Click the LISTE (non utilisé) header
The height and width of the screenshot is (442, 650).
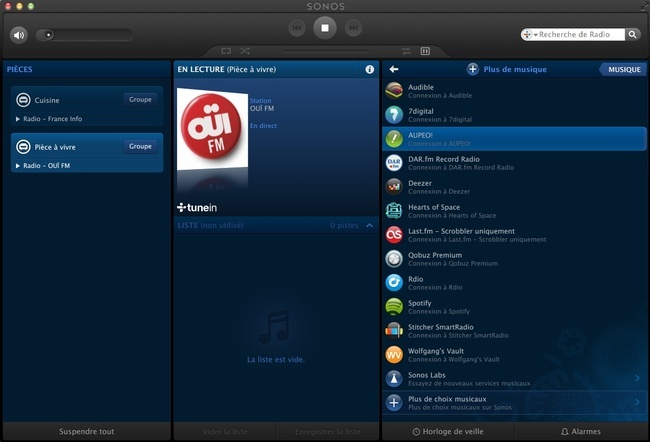[210, 225]
